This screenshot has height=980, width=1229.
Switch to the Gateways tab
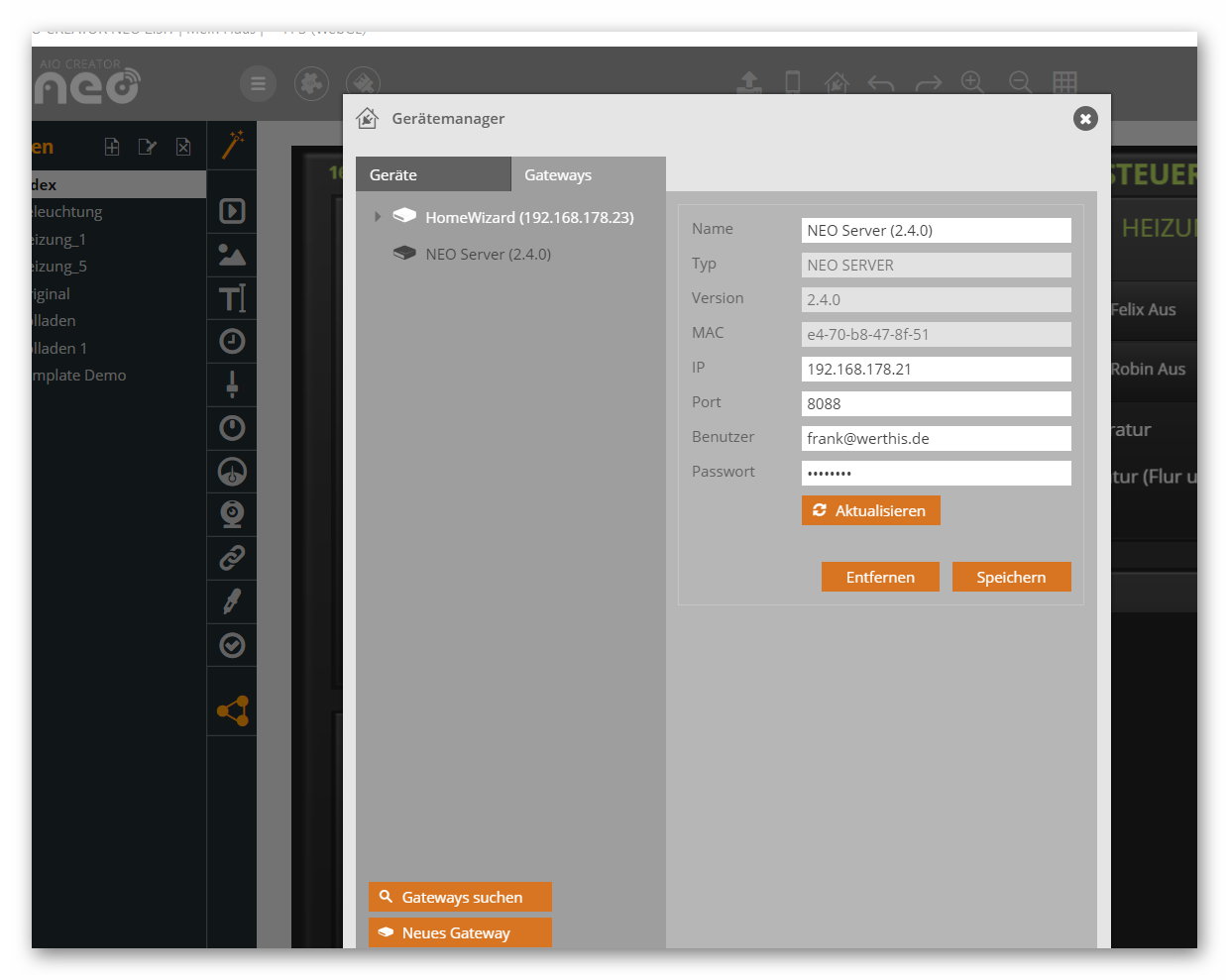[x=588, y=174]
